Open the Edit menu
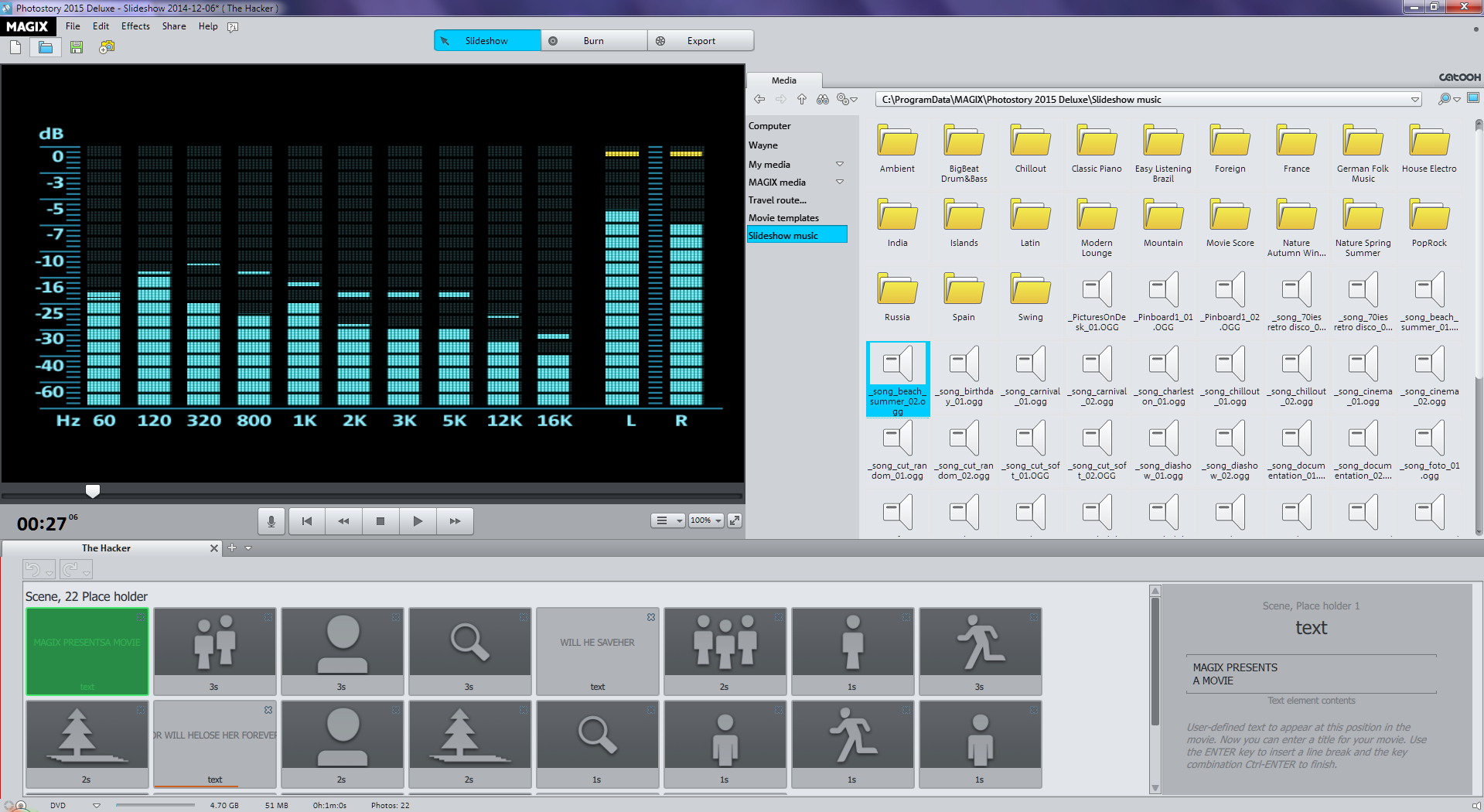The height and width of the screenshot is (812, 1484). (101, 26)
